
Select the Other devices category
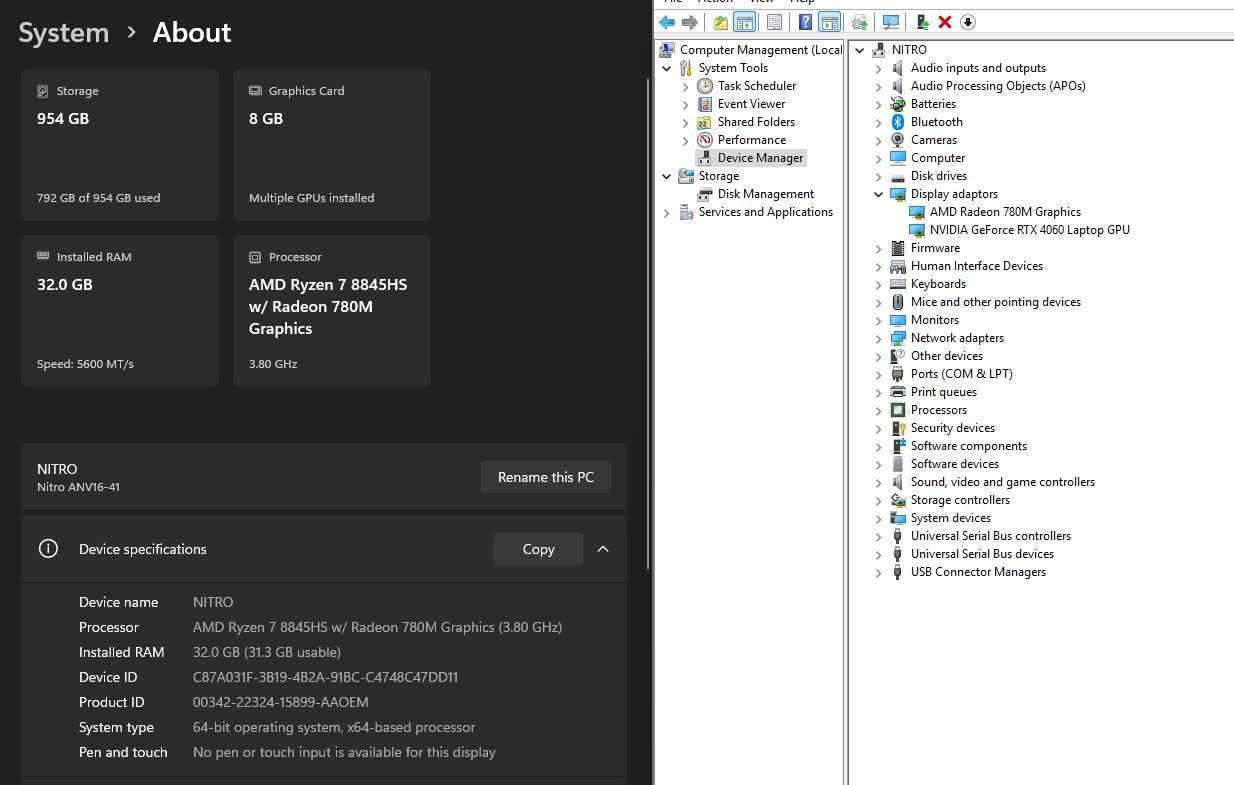point(946,356)
